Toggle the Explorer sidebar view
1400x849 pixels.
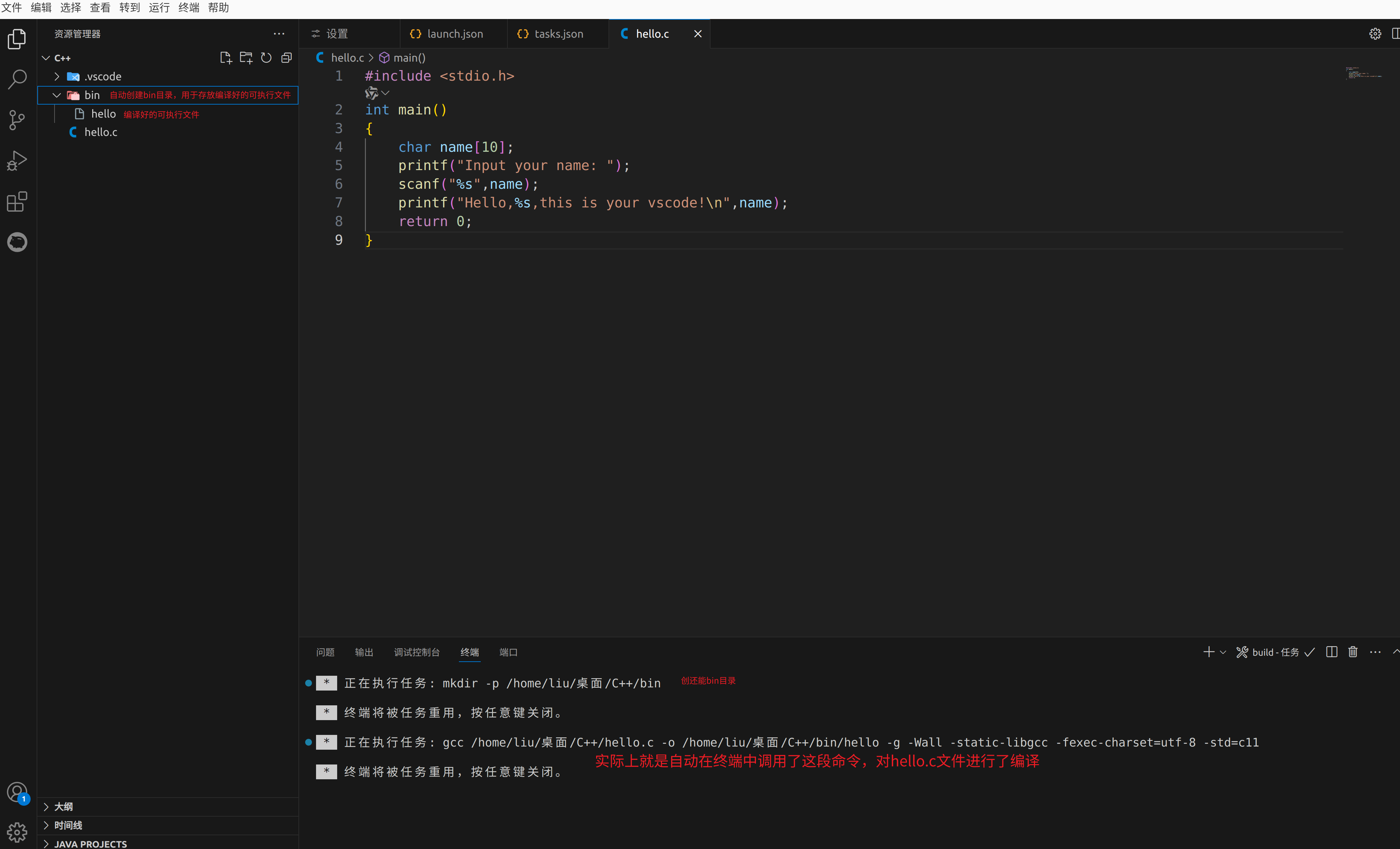(17, 39)
